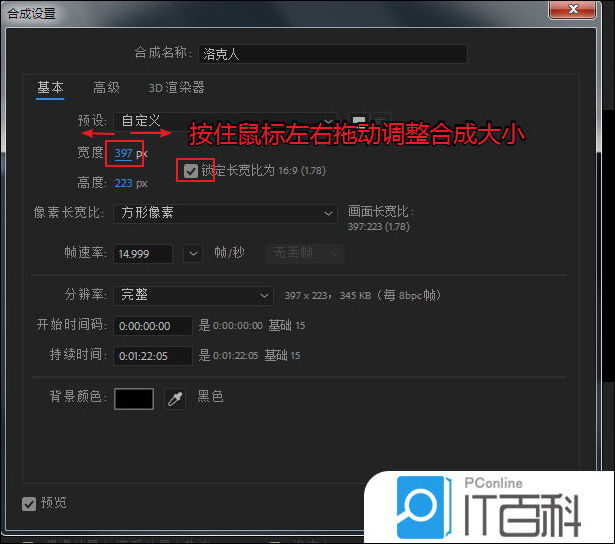Click the 帧速率 field showing 14.999
615x544 pixels.
(143, 254)
